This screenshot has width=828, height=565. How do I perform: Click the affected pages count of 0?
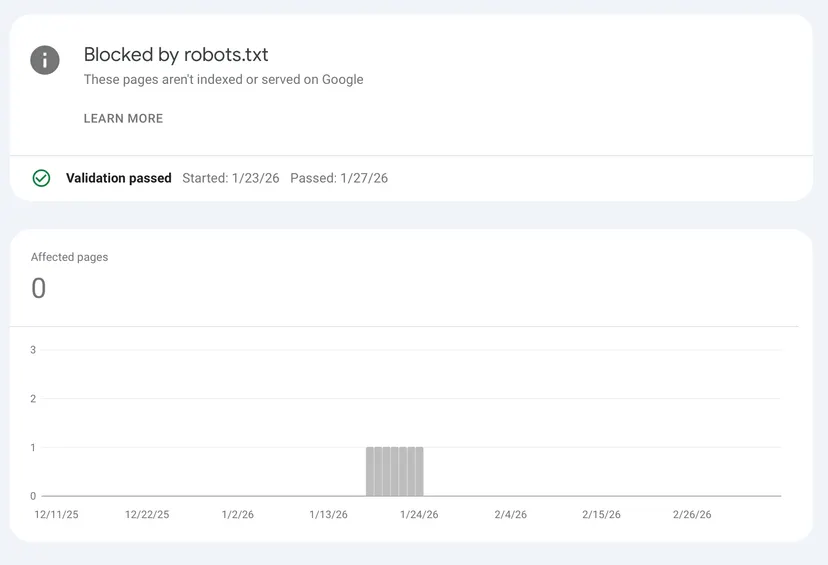point(39,289)
